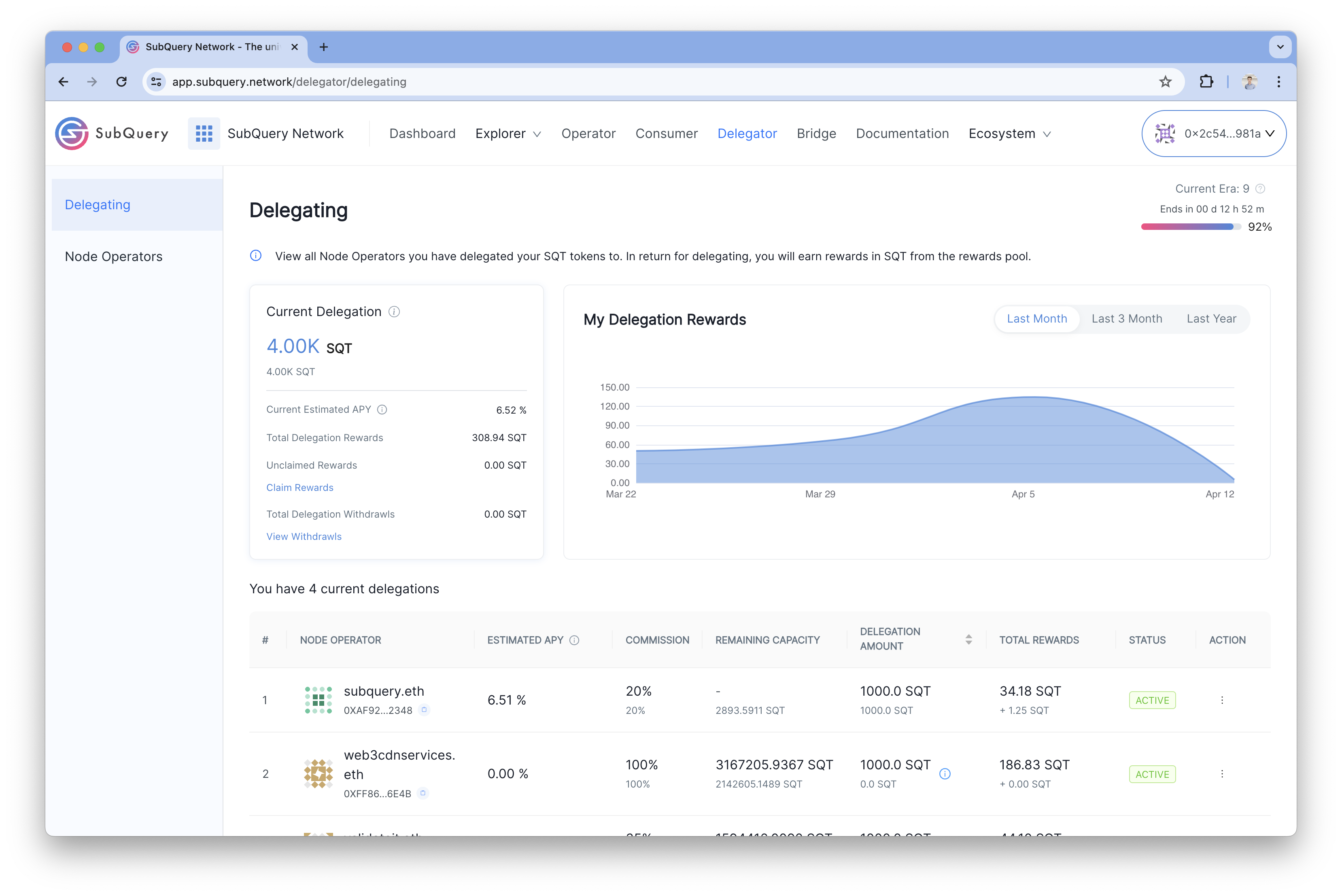This screenshot has width=1342, height=896.
Task: Open the browser extensions puzzle icon
Action: click(x=1206, y=82)
